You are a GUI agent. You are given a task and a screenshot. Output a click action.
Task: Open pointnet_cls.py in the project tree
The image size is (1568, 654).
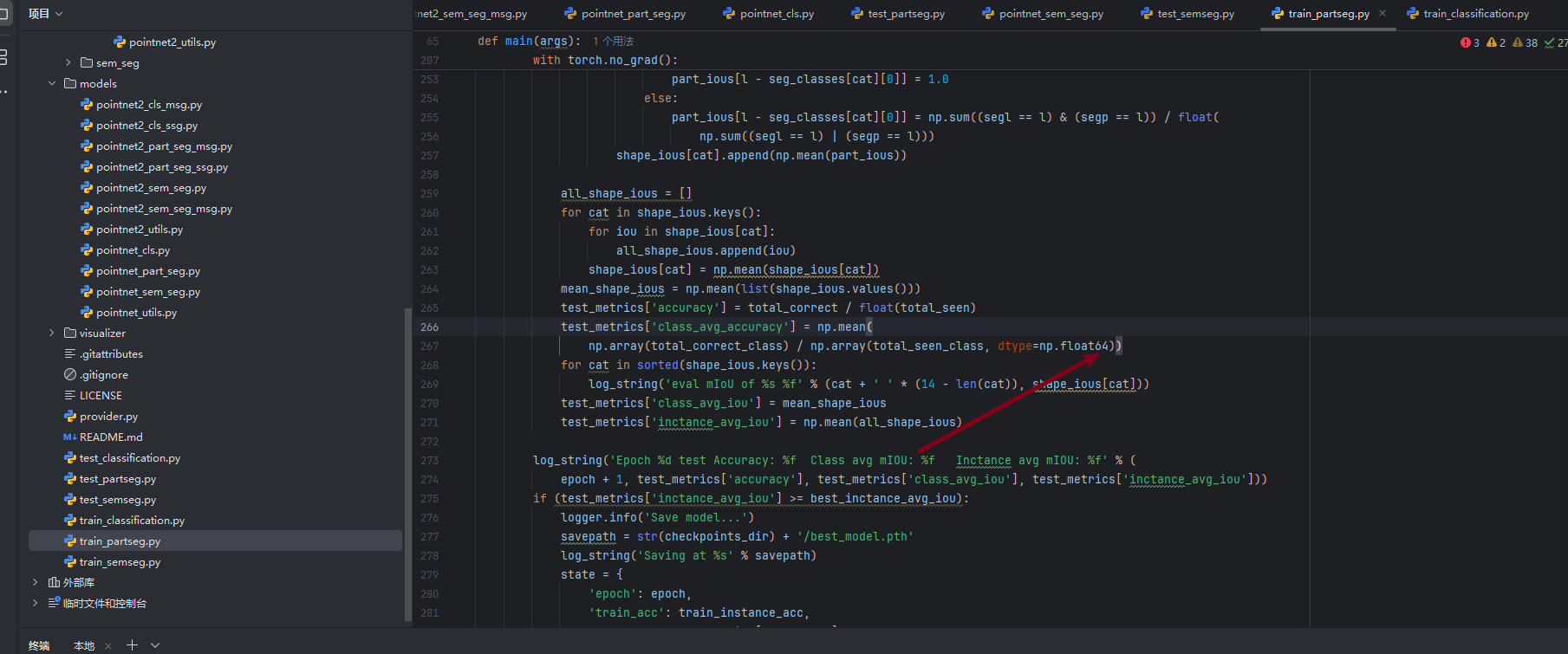pyautogui.click(x=126, y=250)
